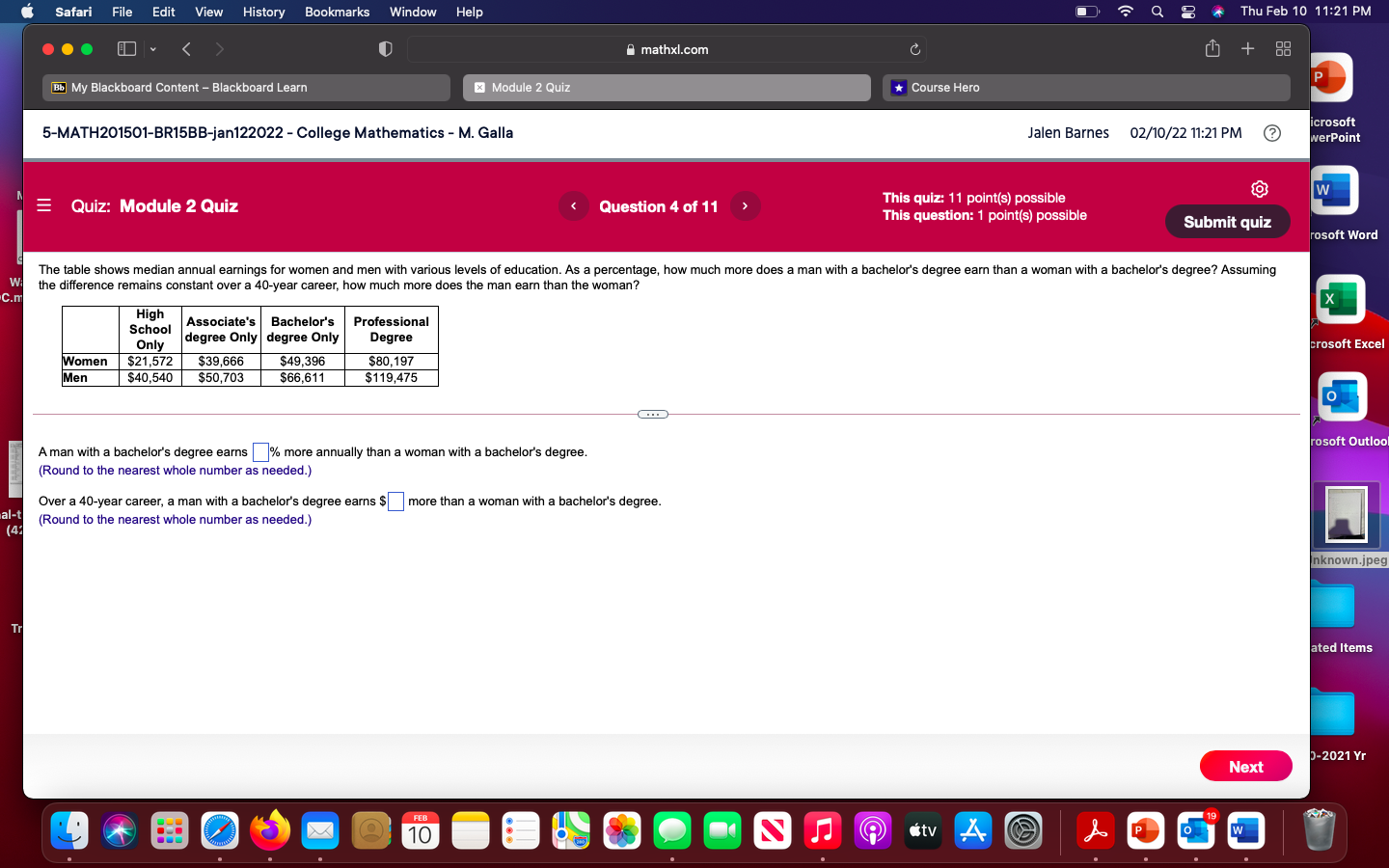Show the Safari sidebar
Viewport: 1389px width, 868px height.
tap(125, 48)
